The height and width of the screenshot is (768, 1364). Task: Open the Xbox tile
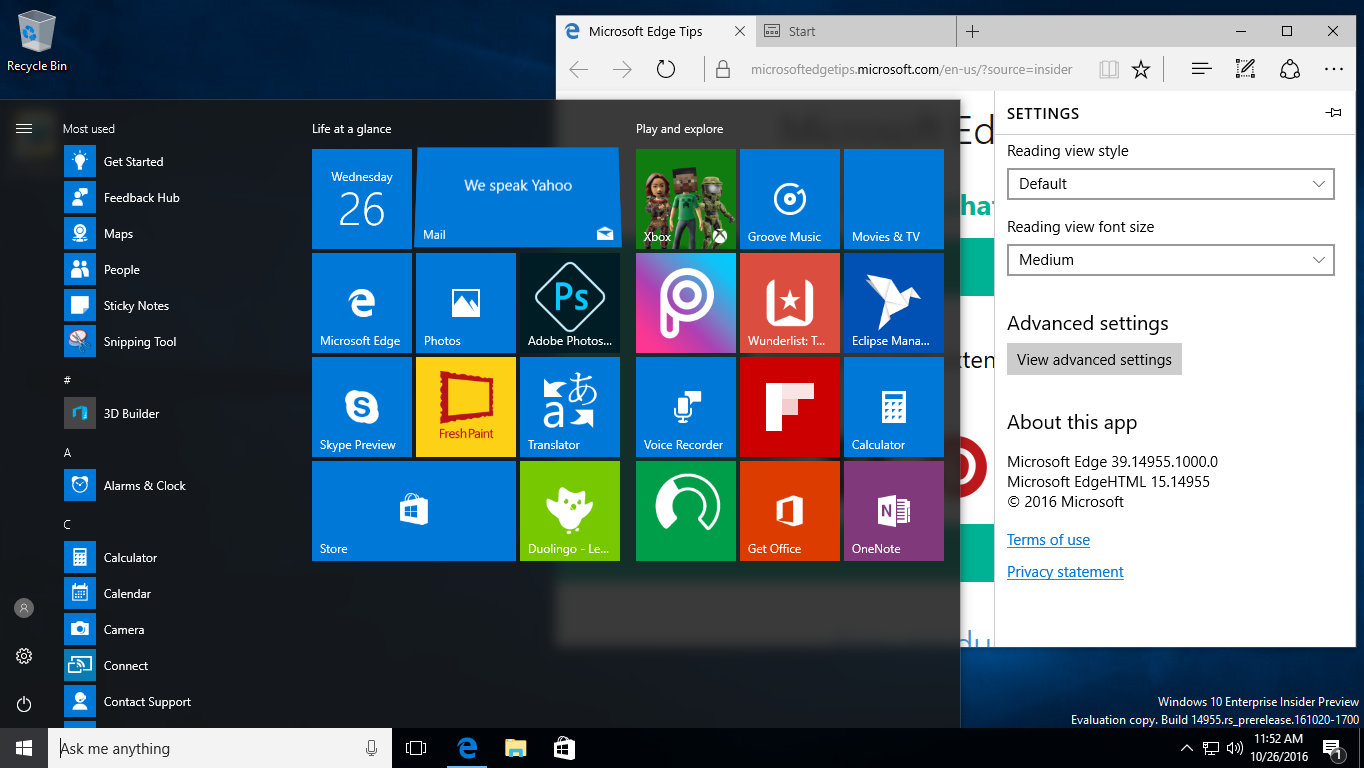[x=686, y=199]
